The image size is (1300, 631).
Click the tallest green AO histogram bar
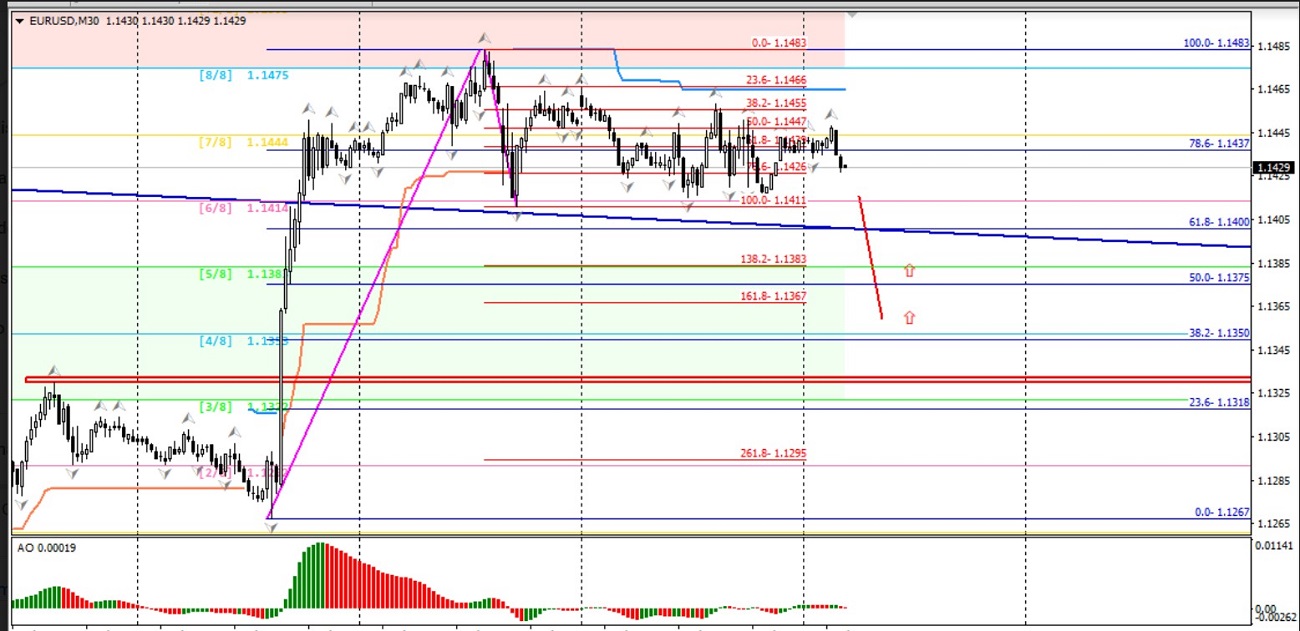click(319, 575)
